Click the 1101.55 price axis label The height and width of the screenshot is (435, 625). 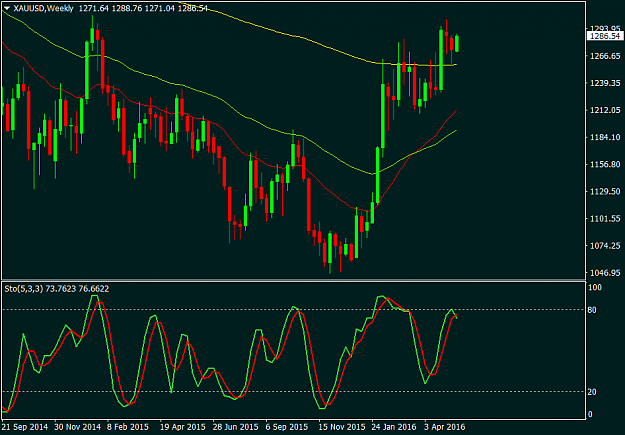point(605,219)
